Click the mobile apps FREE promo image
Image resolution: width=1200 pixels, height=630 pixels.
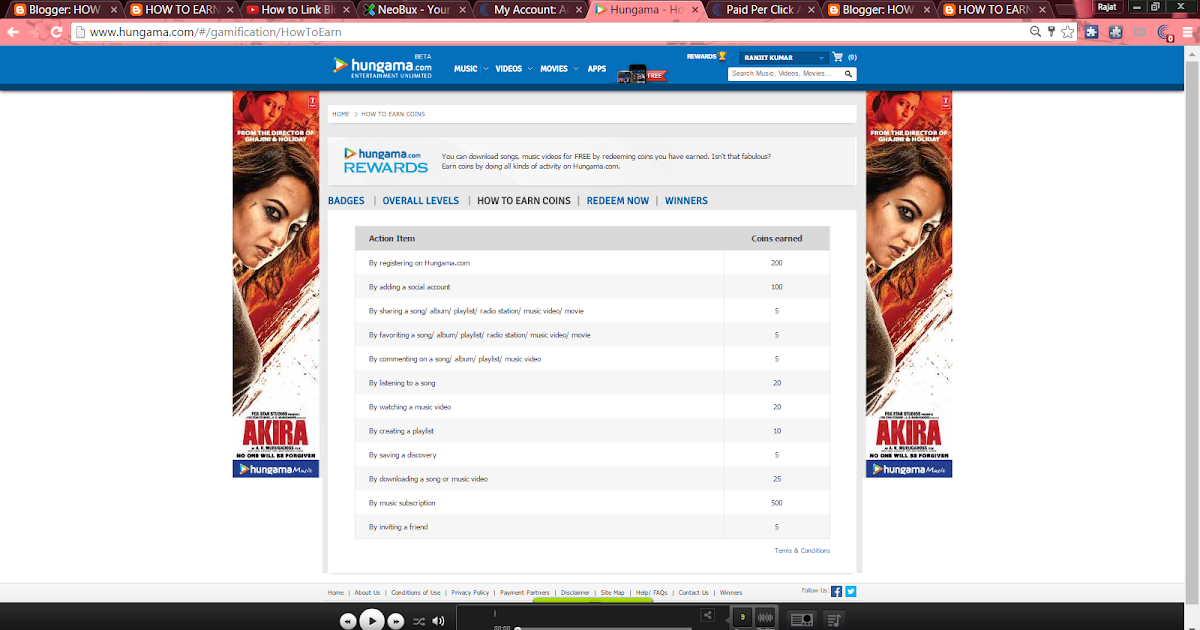(641, 73)
